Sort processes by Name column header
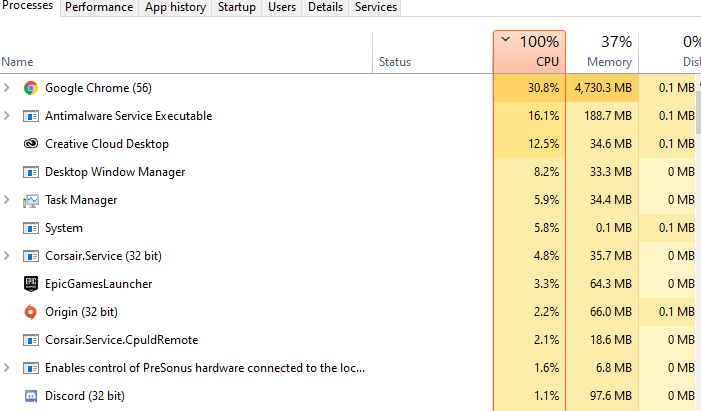 186,53
